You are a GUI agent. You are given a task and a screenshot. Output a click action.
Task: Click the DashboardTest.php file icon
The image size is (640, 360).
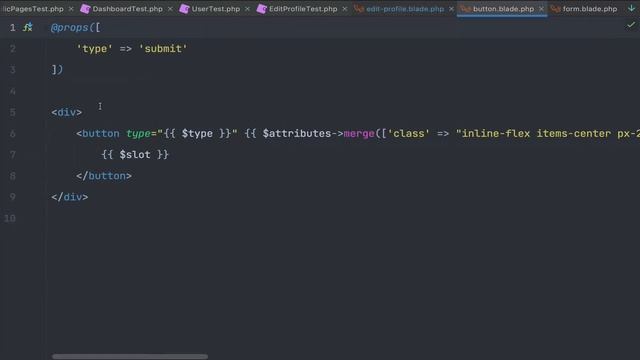click(x=85, y=9)
